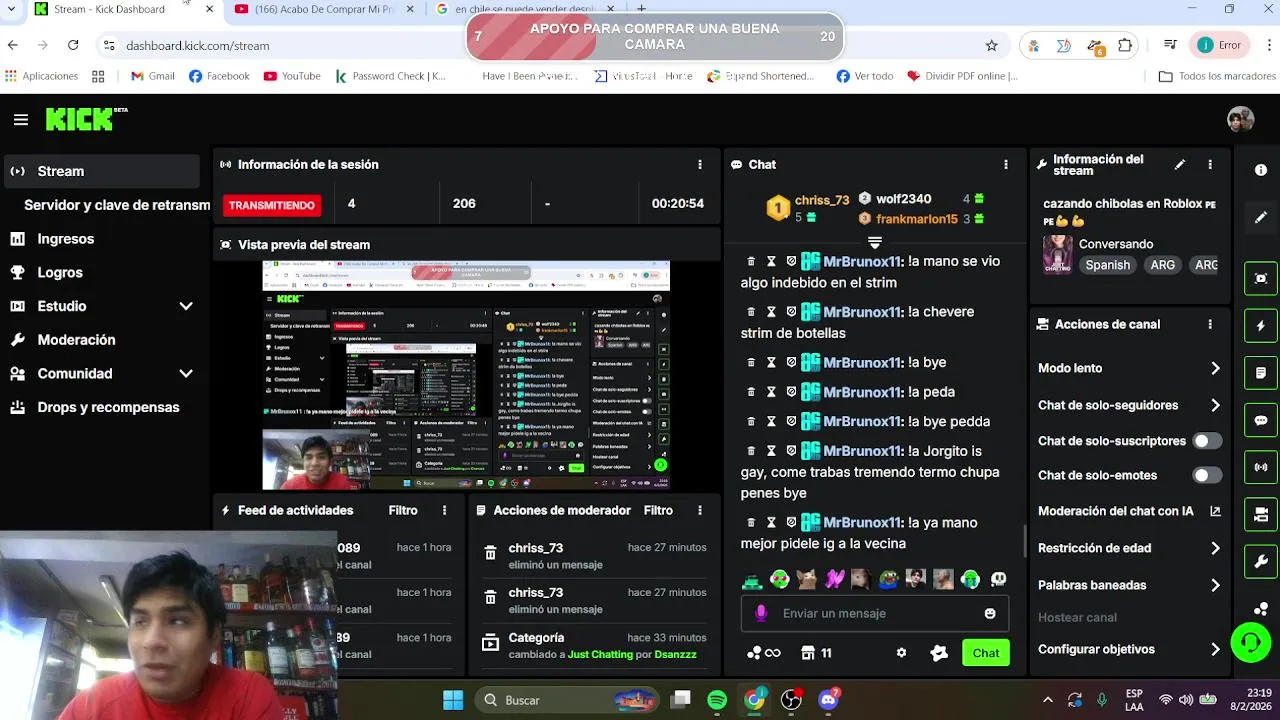This screenshot has height=720, width=1280.
Task: Toggle Chat de solo-suscriptores switch
Action: coord(1207,441)
